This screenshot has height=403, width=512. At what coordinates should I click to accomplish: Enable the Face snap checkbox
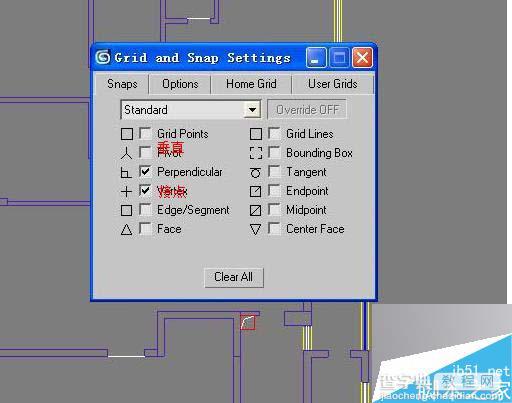pyautogui.click(x=145, y=229)
